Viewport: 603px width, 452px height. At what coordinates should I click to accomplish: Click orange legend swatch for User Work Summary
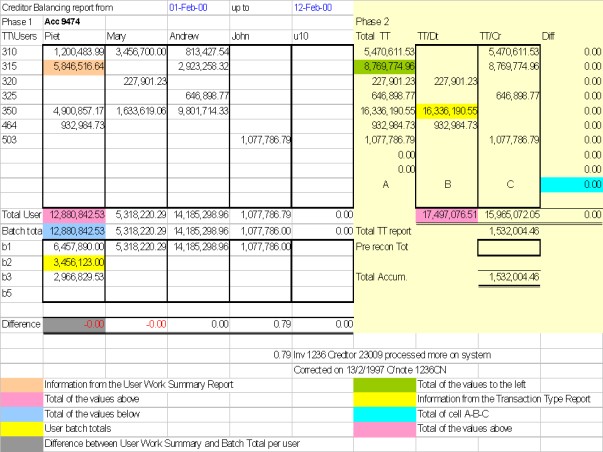(x=22, y=384)
